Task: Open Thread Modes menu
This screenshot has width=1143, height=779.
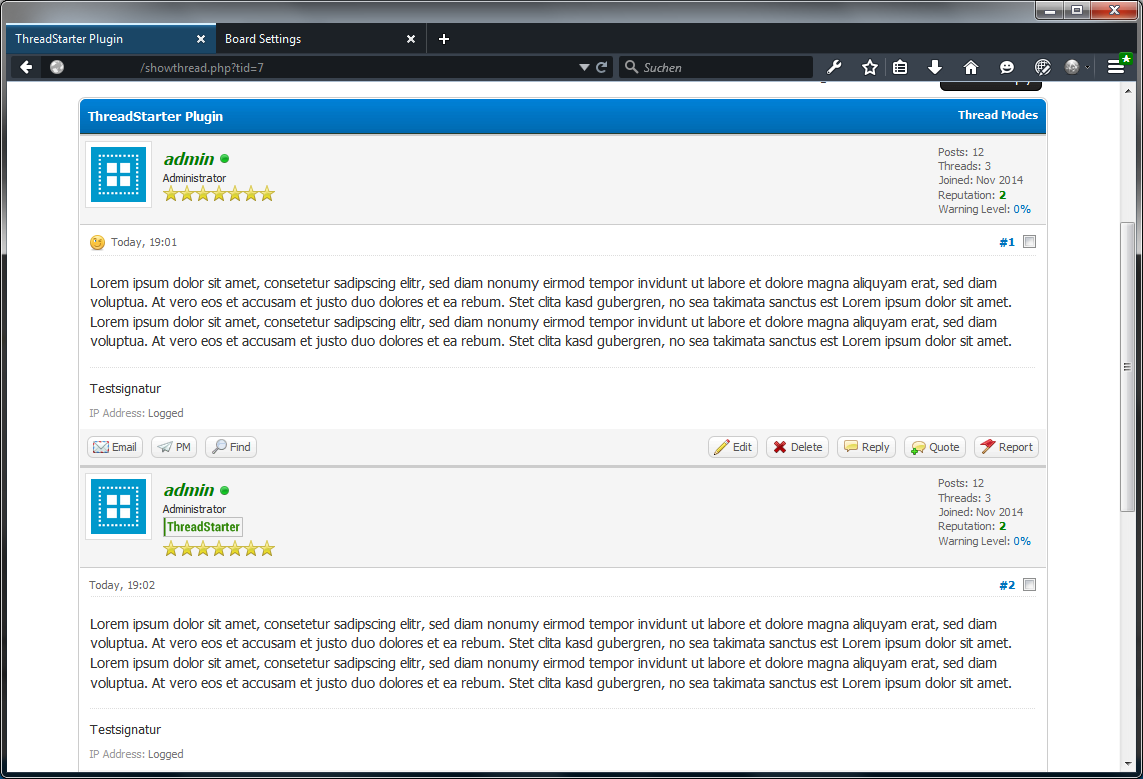Action: tap(997, 115)
